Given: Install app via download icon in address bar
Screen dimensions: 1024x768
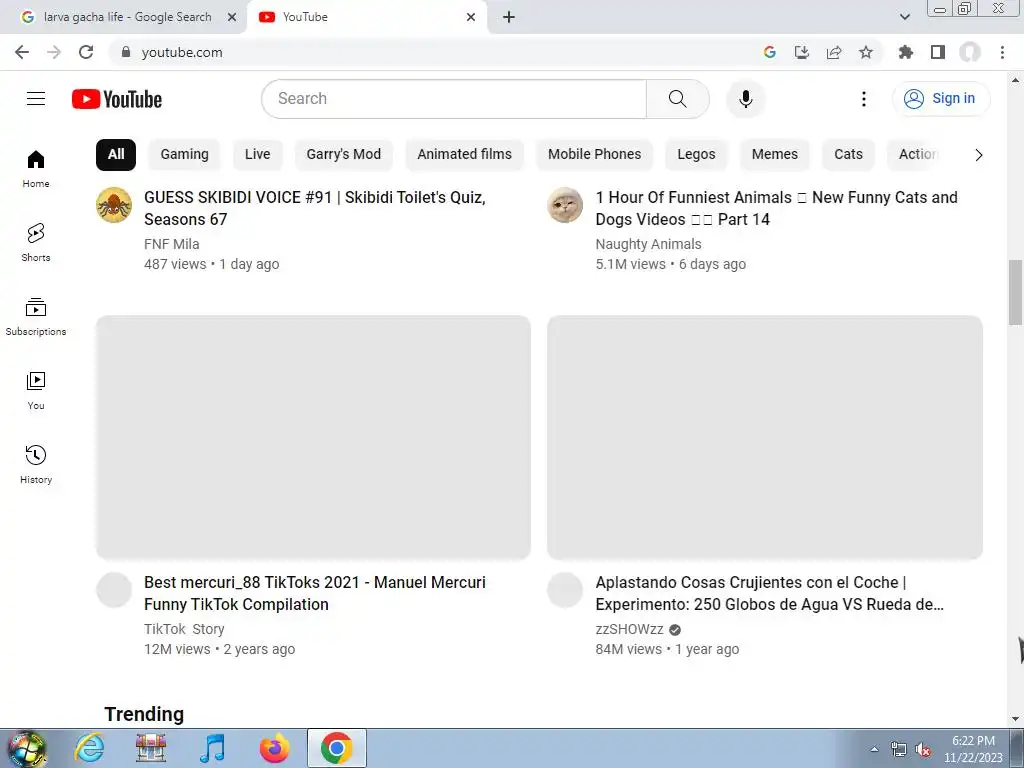Looking at the screenshot, I should 802,52.
